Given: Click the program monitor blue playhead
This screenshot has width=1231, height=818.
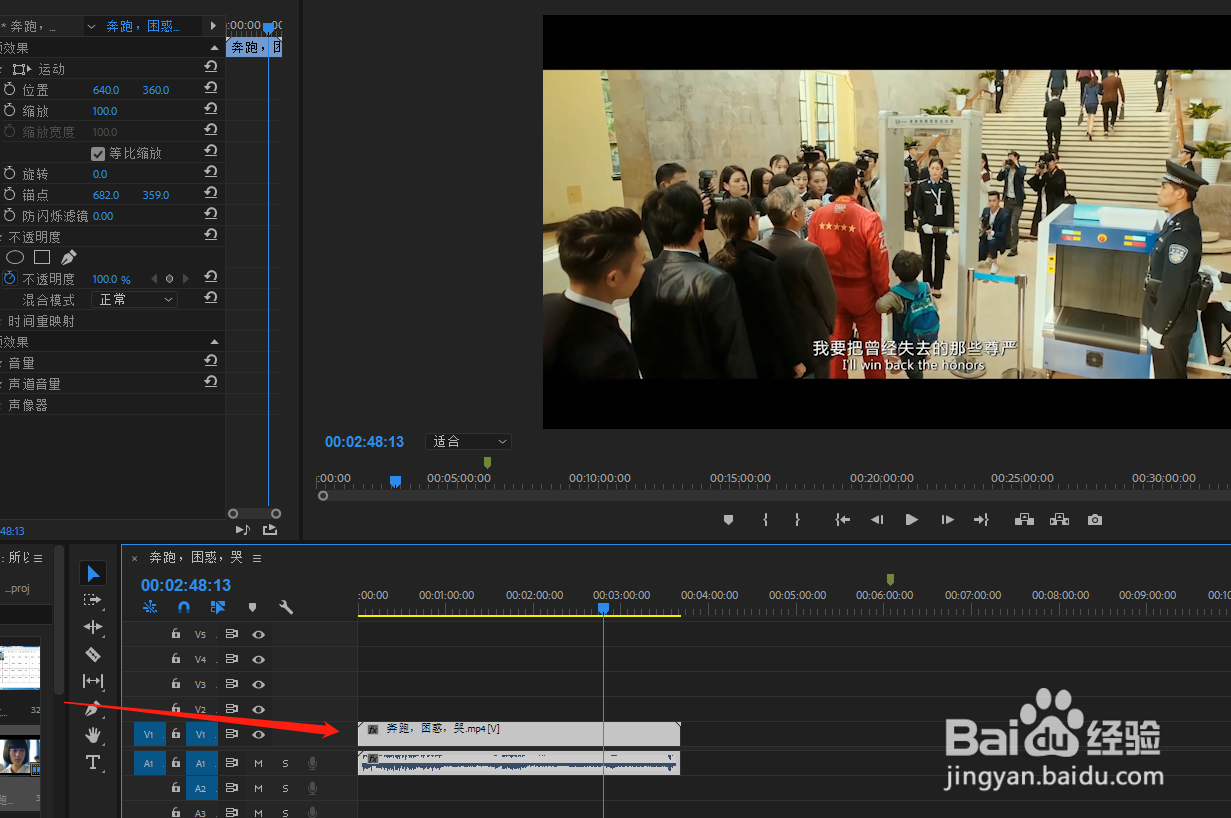Looking at the screenshot, I should (x=395, y=481).
